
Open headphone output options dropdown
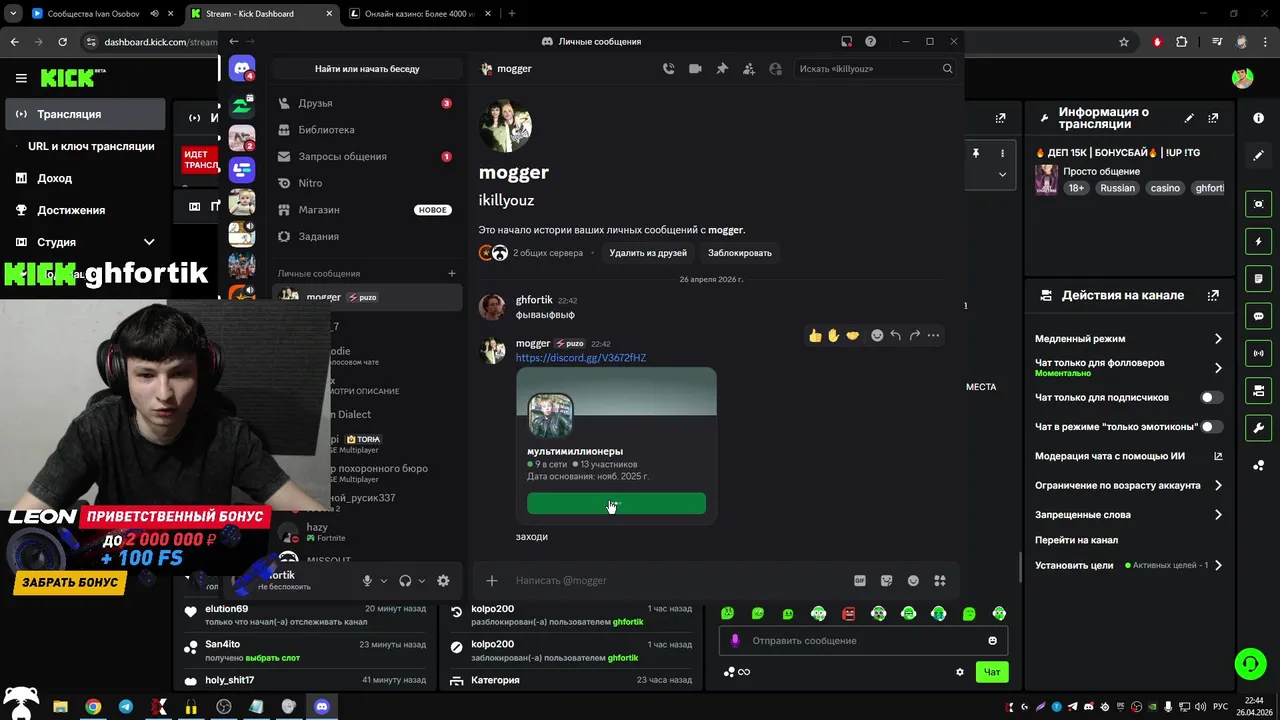tap(421, 581)
